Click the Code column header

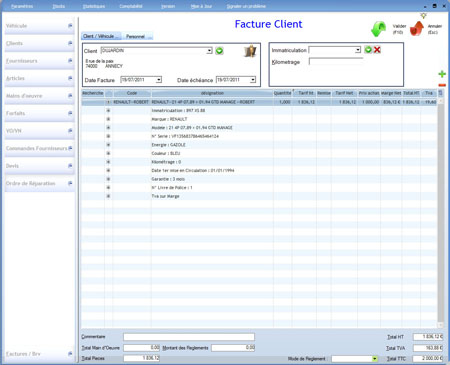pos(132,93)
